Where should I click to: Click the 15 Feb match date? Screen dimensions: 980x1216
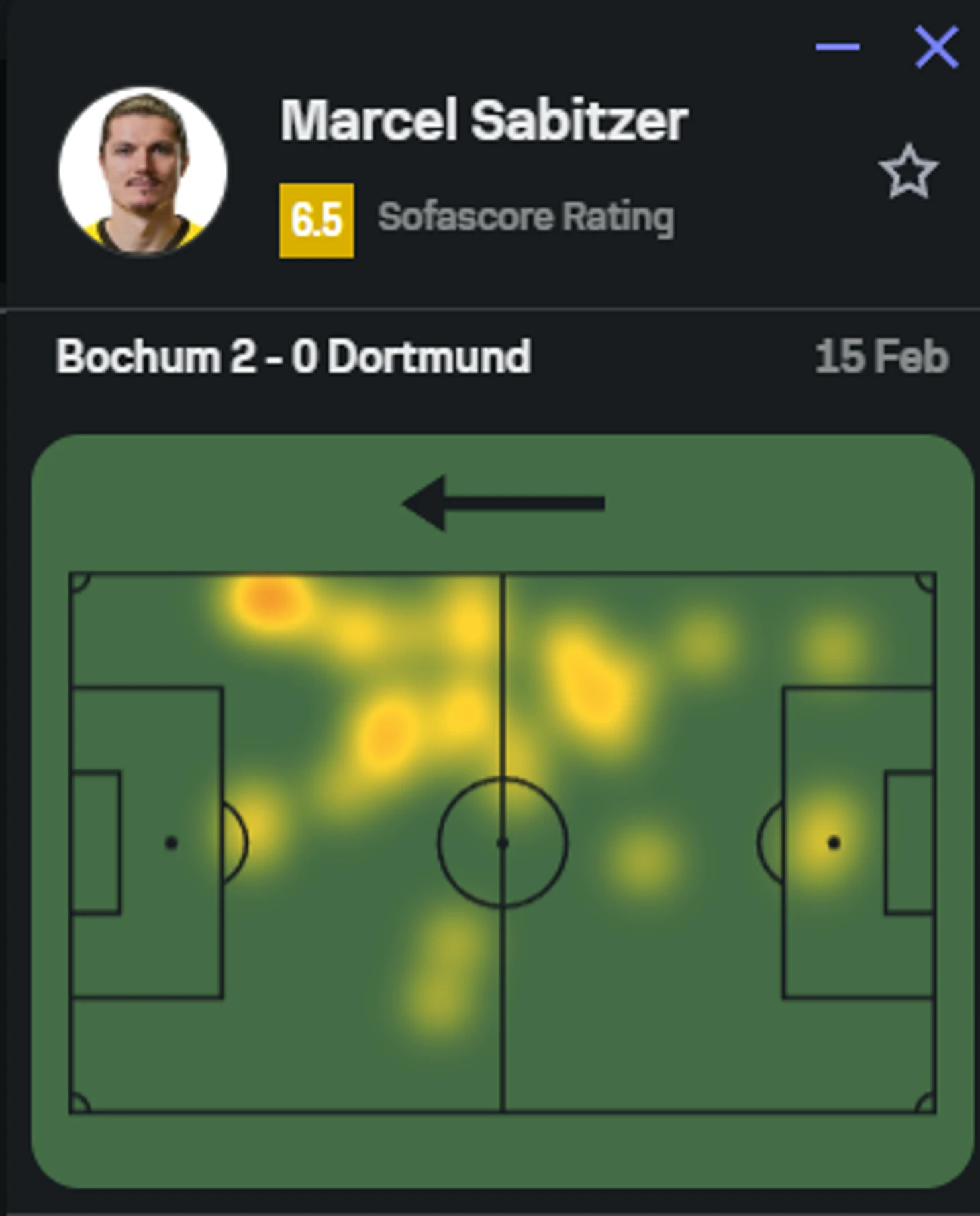pyautogui.click(x=881, y=357)
